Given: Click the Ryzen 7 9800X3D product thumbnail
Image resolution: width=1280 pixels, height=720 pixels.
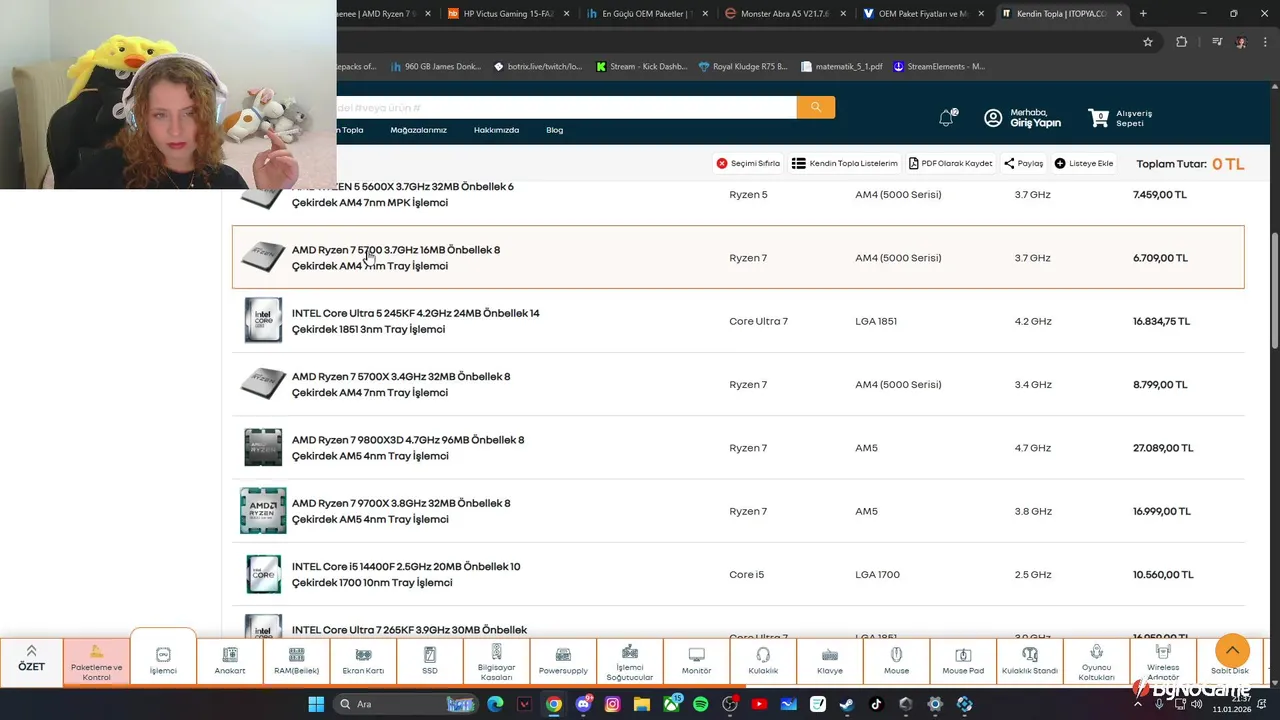Looking at the screenshot, I should click(x=263, y=448).
